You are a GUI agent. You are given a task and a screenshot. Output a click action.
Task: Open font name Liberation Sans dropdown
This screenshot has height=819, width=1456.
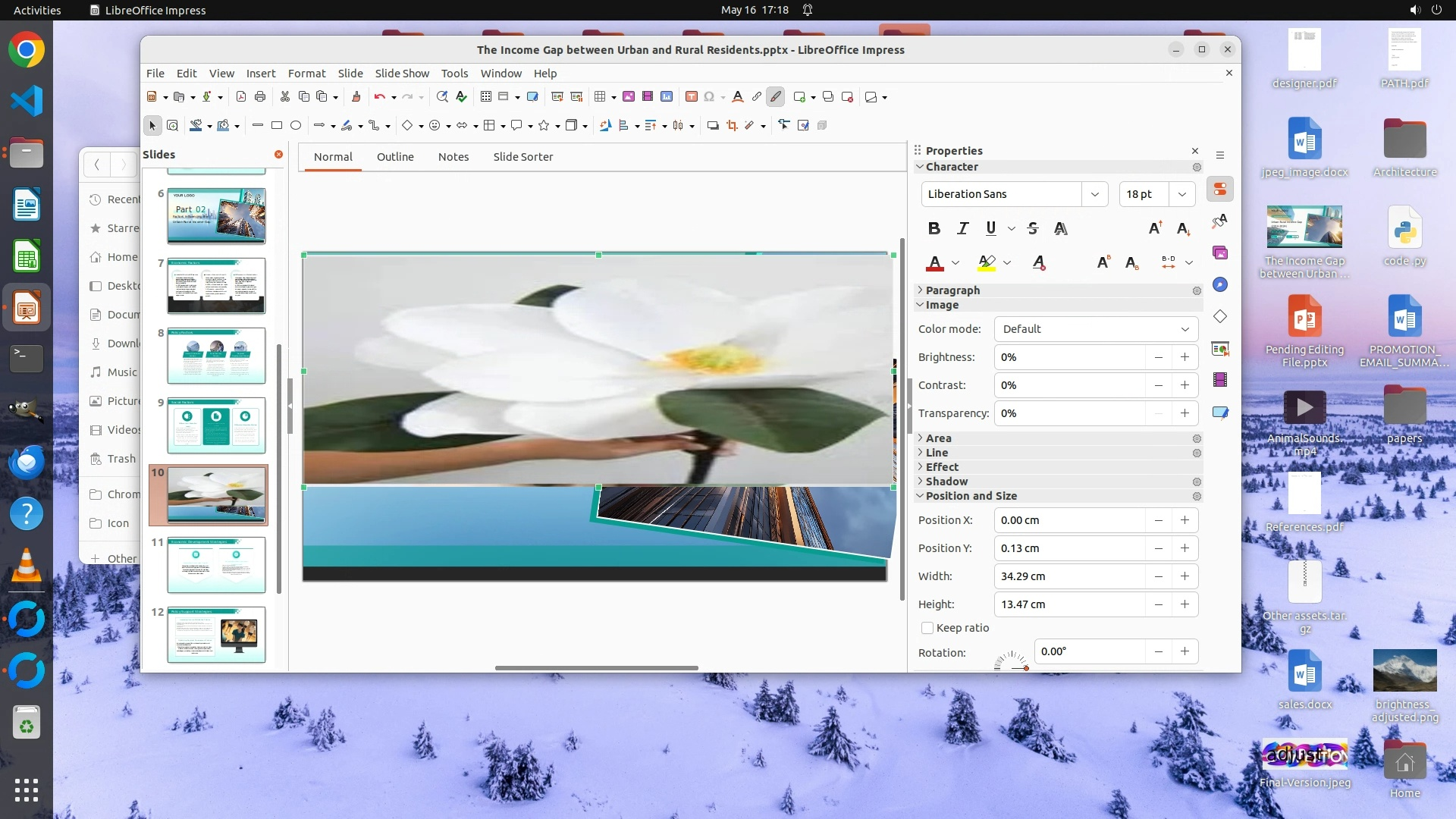click(1094, 194)
